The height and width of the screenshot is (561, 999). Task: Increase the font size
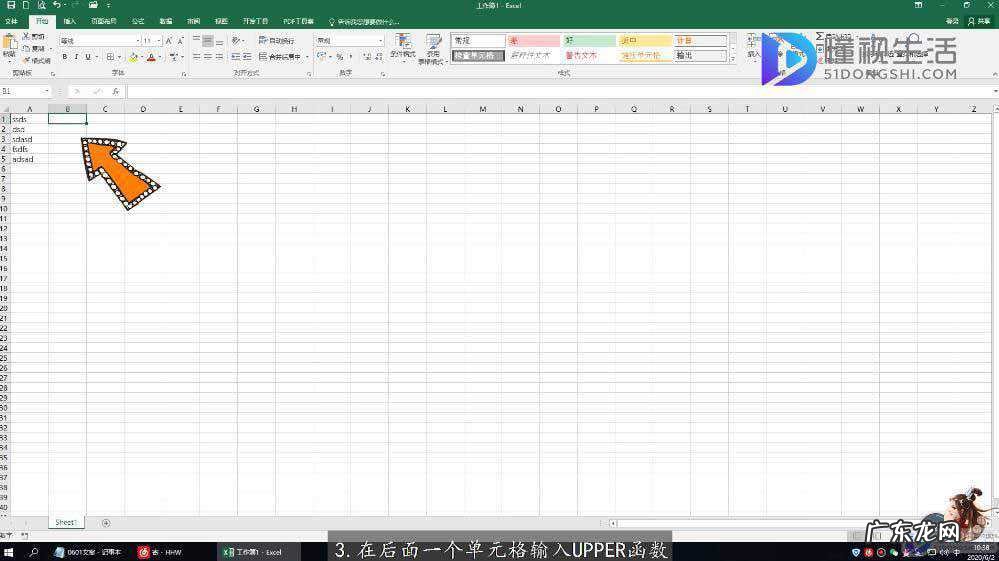click(x=169, y=41)
